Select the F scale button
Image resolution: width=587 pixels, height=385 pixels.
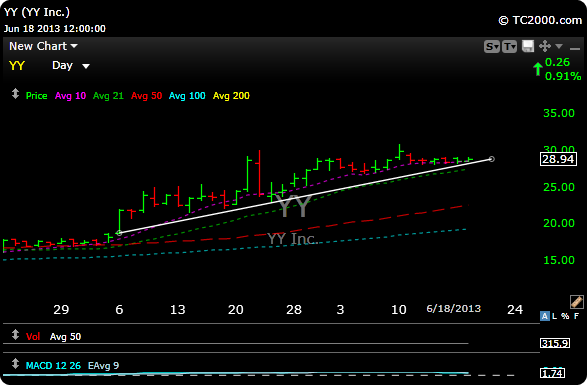point(577,316)
